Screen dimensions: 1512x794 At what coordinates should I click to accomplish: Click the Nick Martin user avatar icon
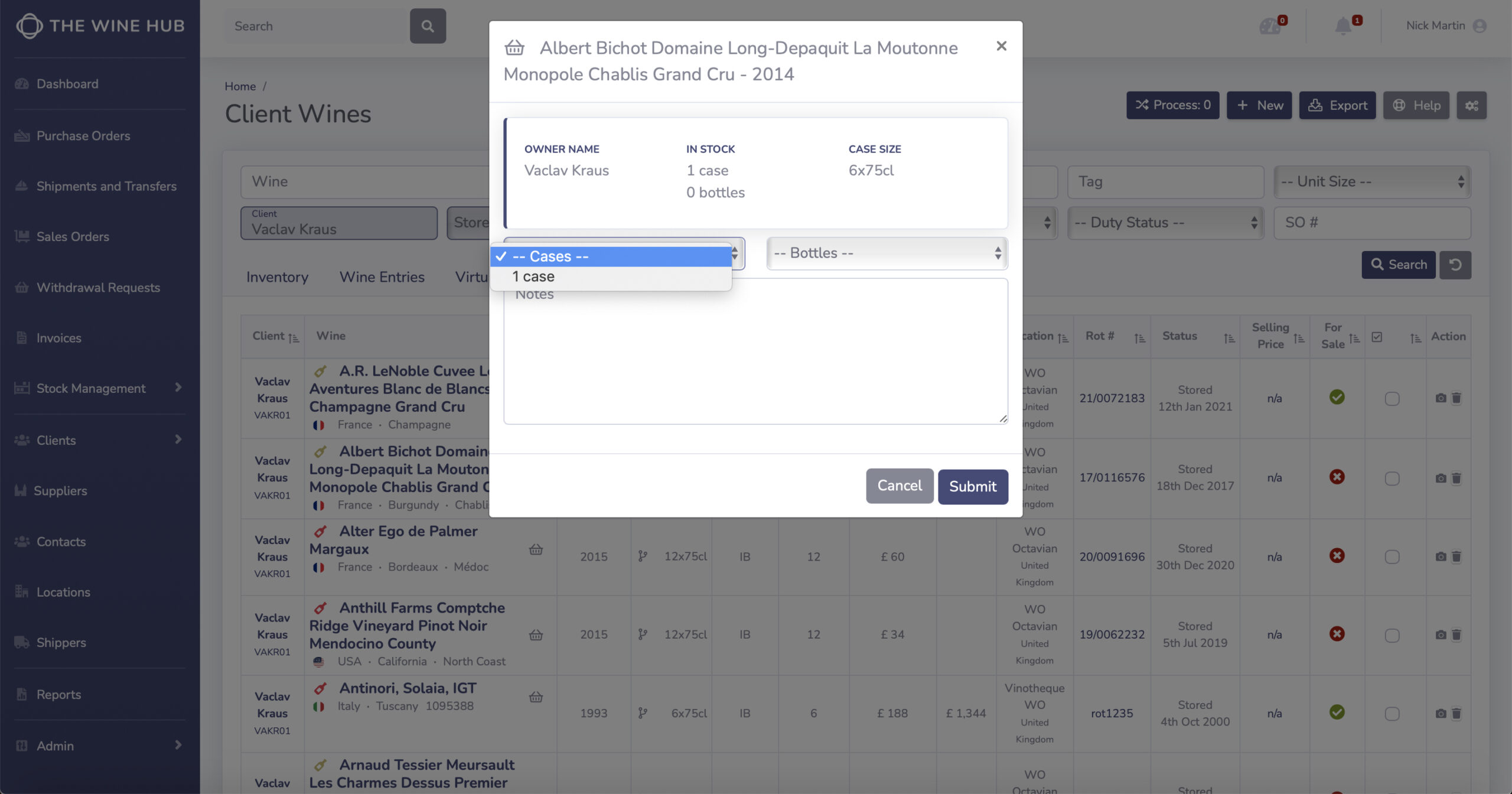pos(1480,26)
